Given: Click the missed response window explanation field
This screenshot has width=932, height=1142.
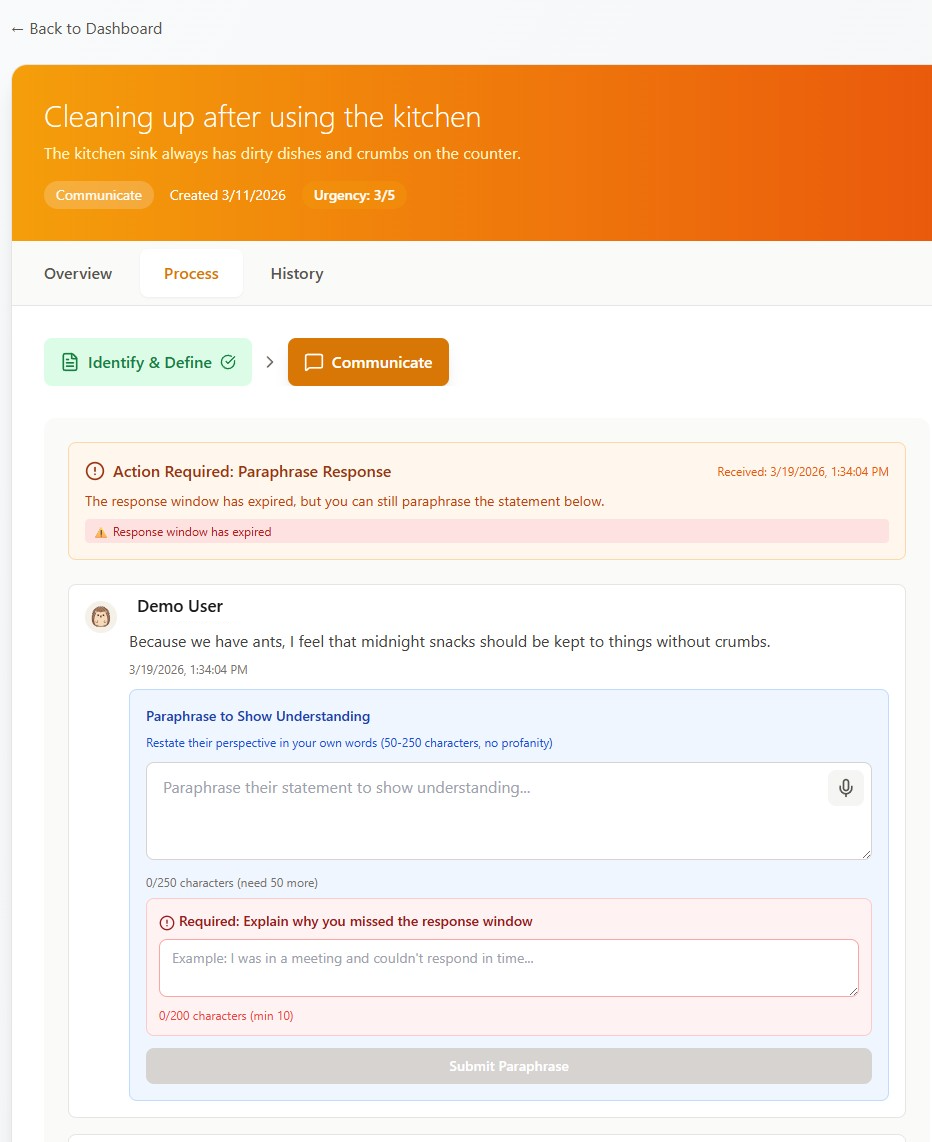Looking at the screenshot, I should click(x=509, y=968).
